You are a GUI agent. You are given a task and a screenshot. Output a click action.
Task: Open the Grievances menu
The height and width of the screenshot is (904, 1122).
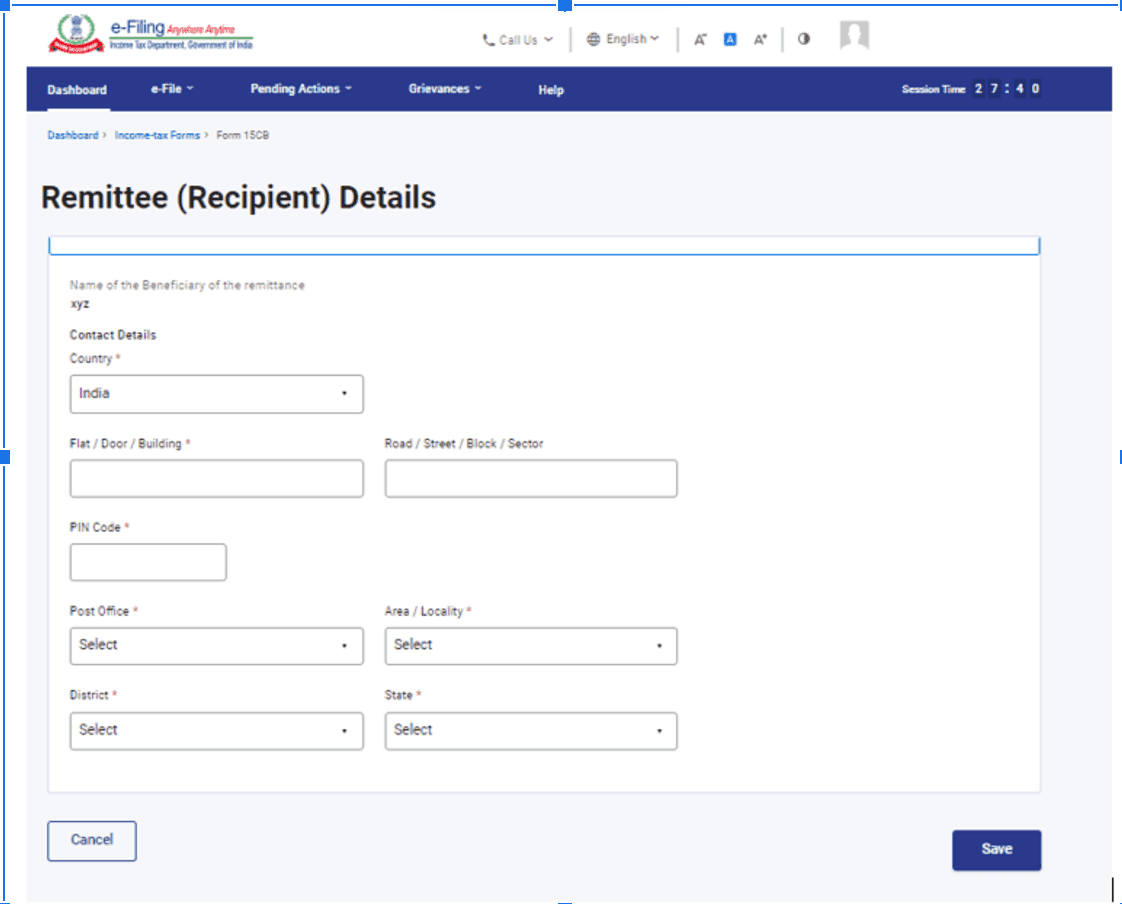pos(441,89)
